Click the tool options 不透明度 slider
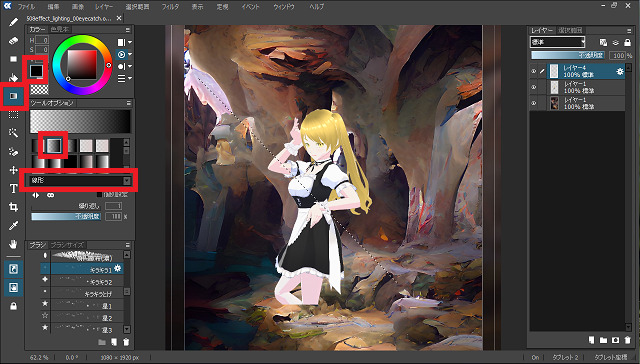The width and height of the screenshot is (640, 364). tap(66, 216)
